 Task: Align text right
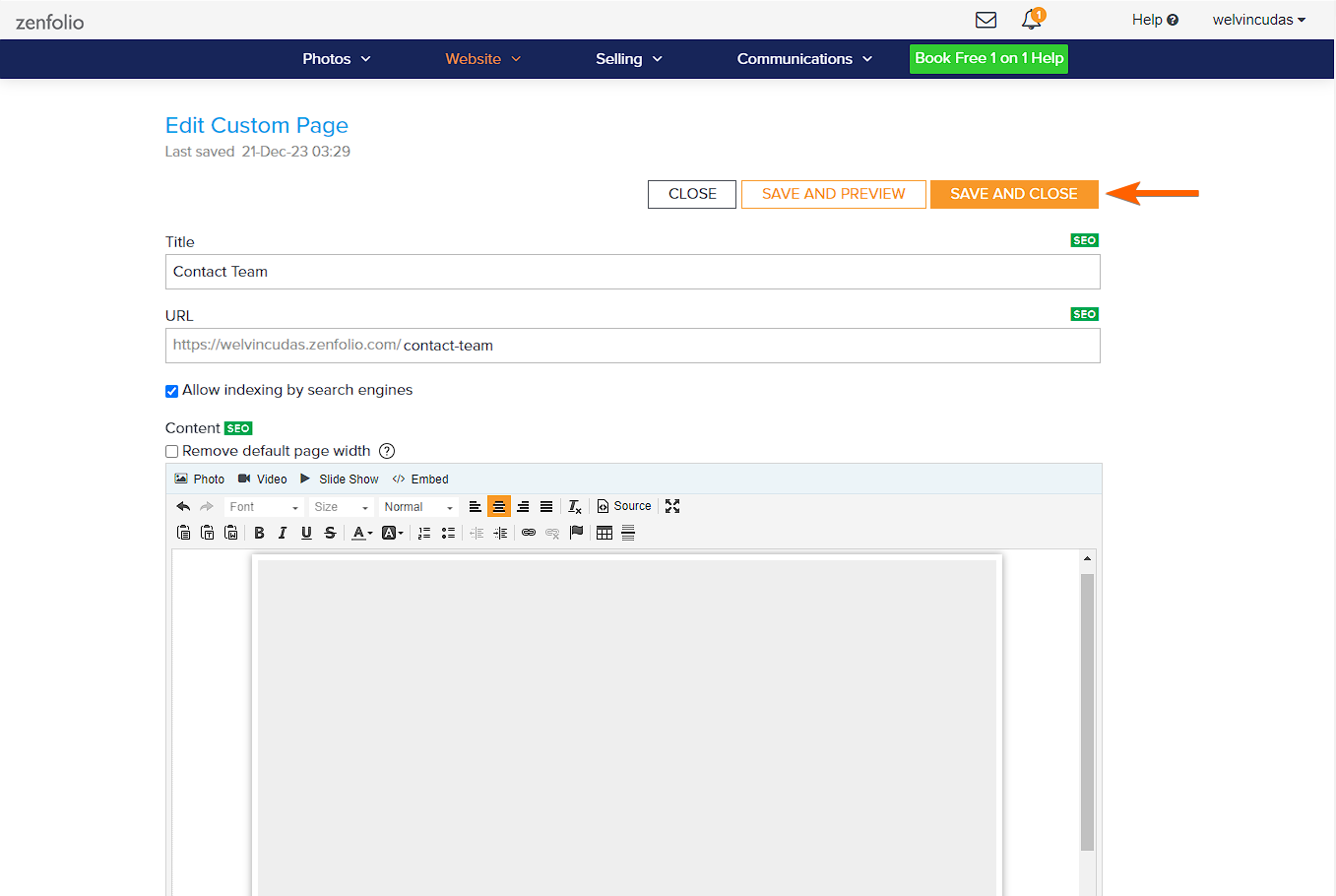[x=523, y=506]
